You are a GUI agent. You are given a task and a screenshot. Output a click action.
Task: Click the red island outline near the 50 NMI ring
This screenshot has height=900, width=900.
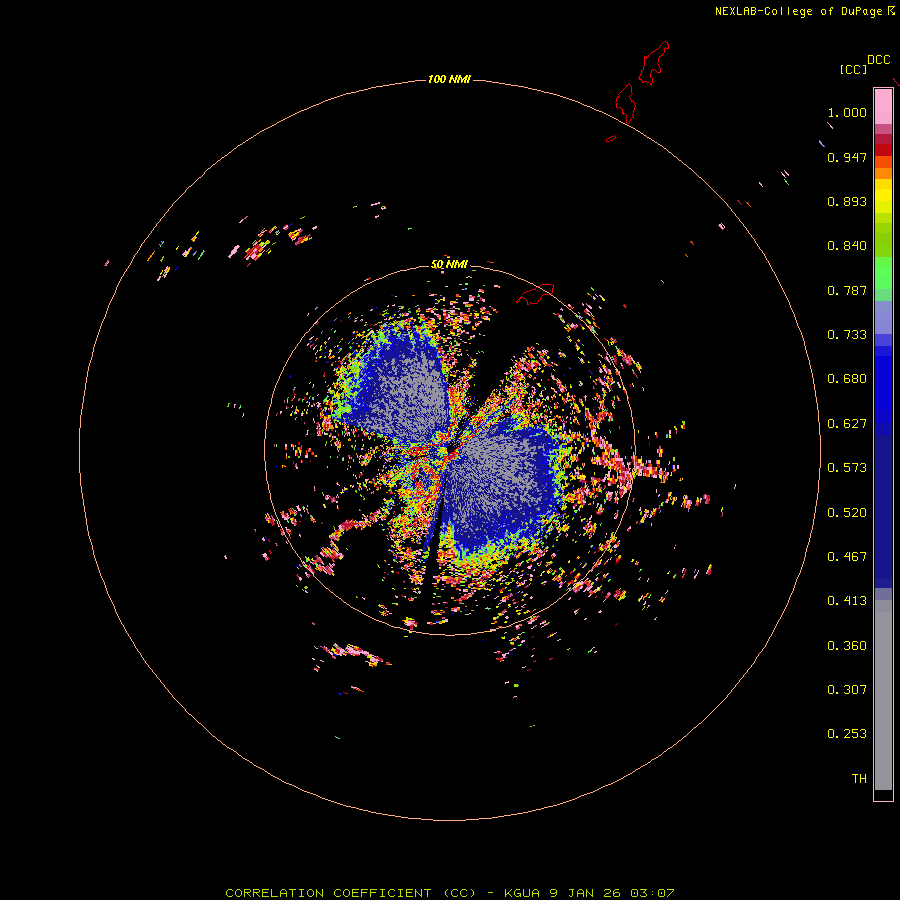tap(535, 293)
